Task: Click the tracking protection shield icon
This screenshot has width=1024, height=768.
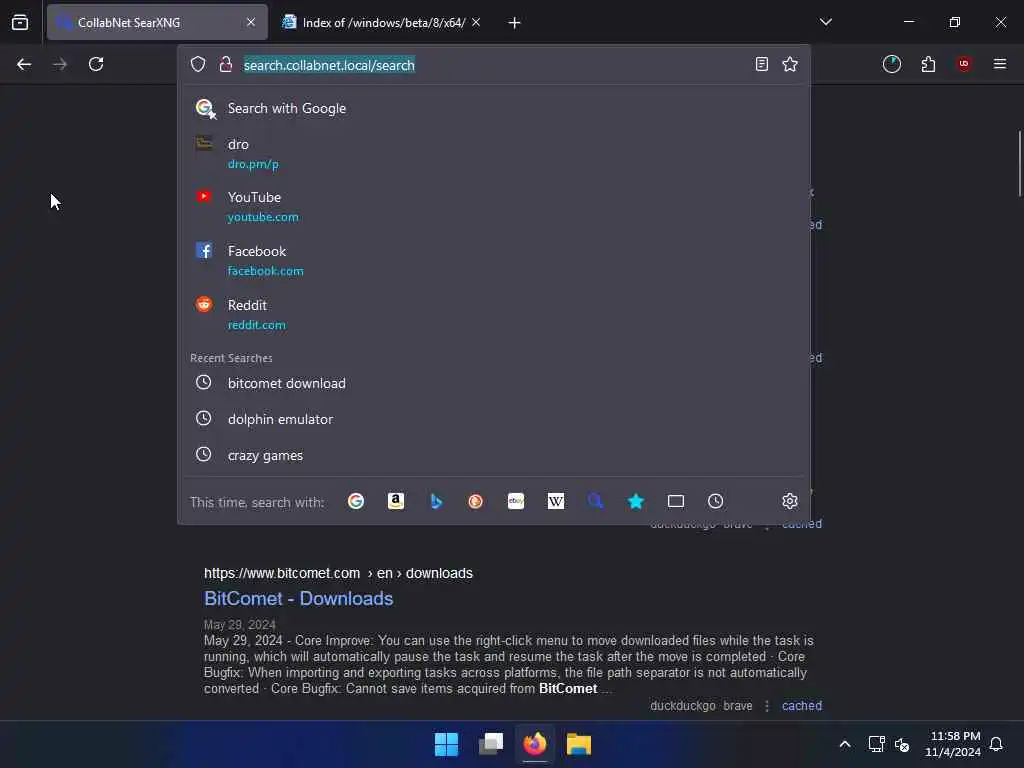Action: point(198,64)
